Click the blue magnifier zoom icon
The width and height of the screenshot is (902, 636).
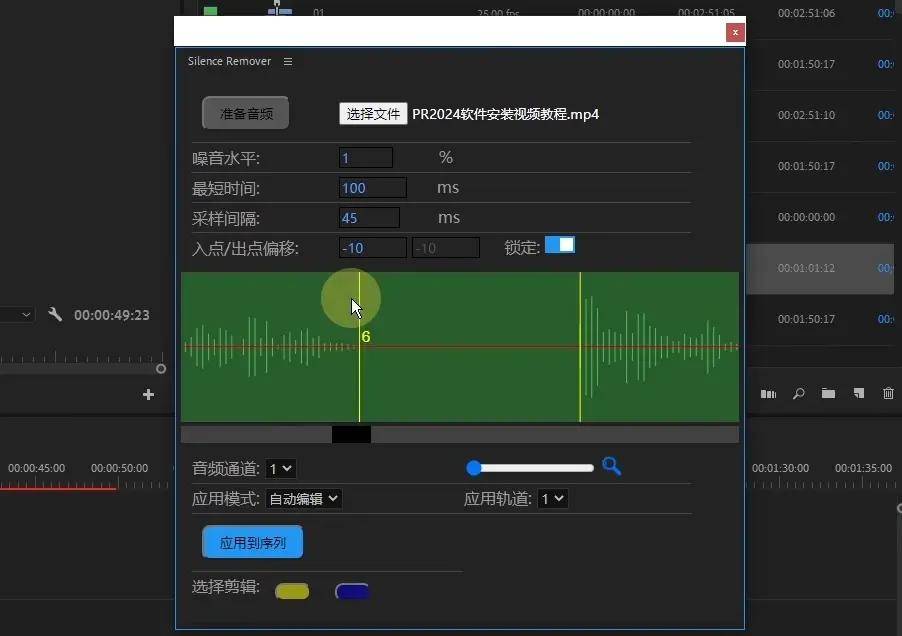611,466
